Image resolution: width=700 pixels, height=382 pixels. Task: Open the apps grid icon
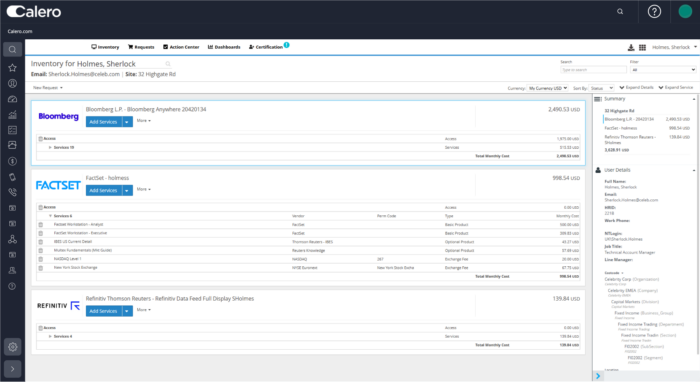[x=642, y=47]
